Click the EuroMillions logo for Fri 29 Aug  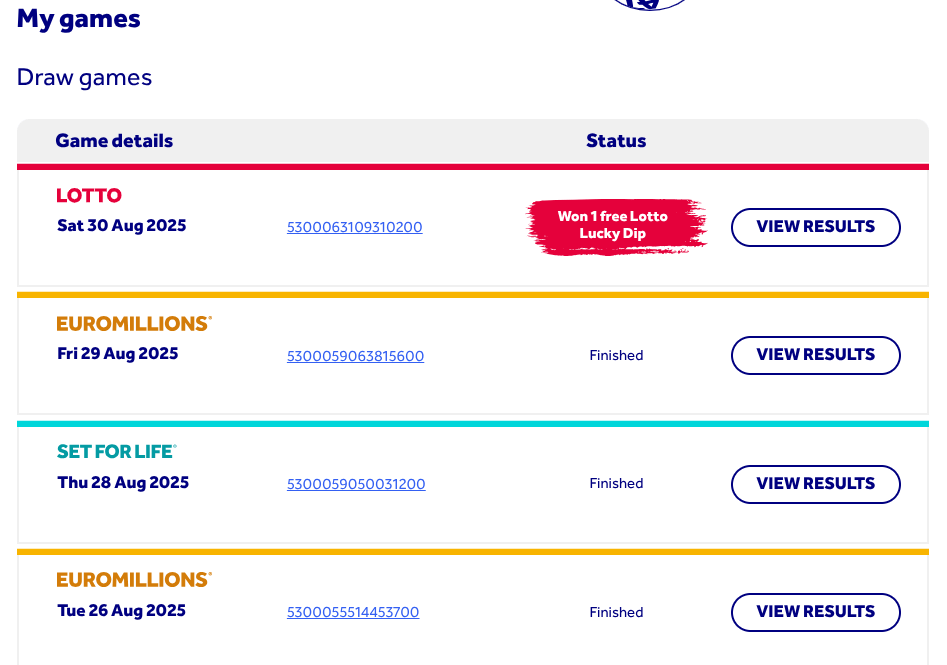click(x=134, y=324)
